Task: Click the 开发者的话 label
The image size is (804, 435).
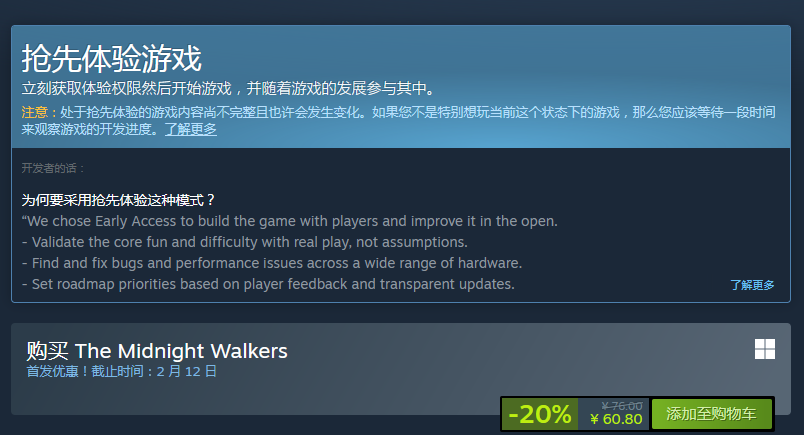Action: 53,168
